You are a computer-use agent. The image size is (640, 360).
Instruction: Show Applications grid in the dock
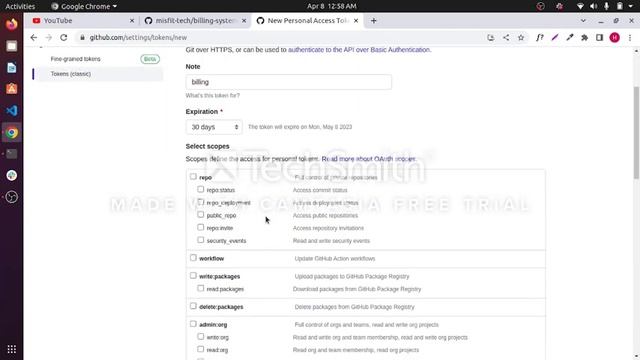tap(11, 349)
